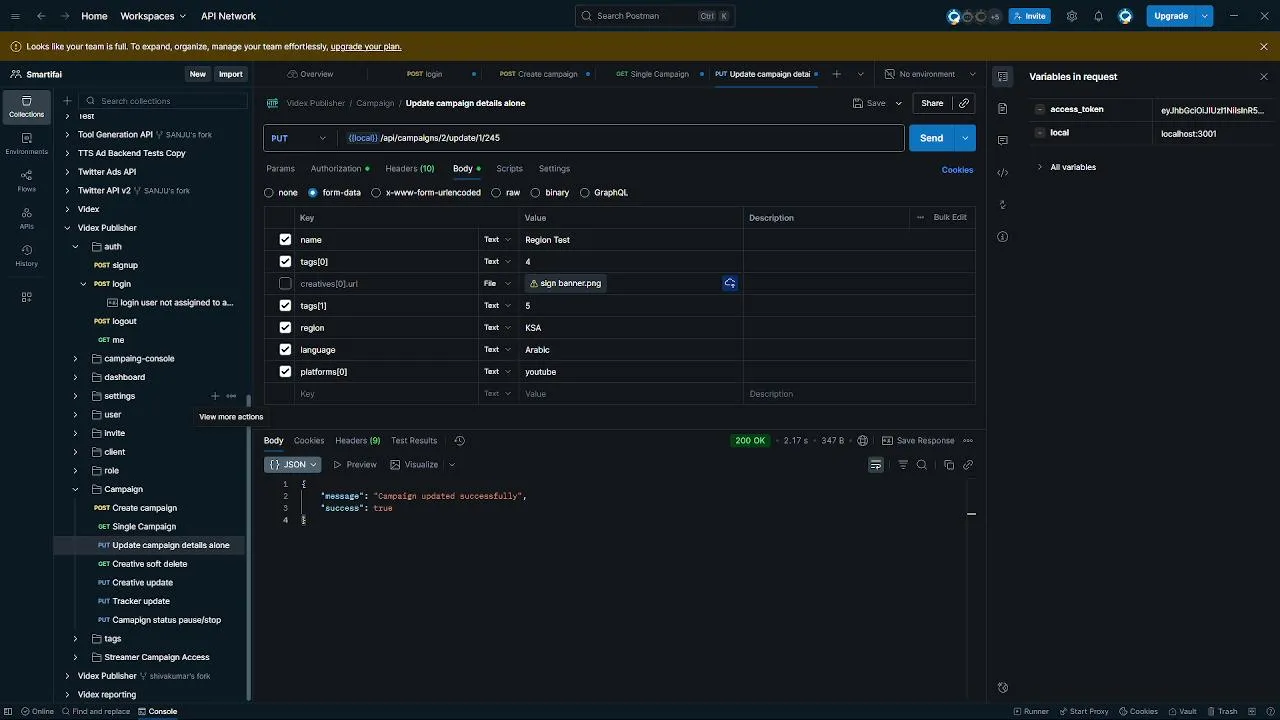Viewport: 1280px width, 720px height.
Task: Open the Collections sidebar panel
Action: (x=26, y=106)
